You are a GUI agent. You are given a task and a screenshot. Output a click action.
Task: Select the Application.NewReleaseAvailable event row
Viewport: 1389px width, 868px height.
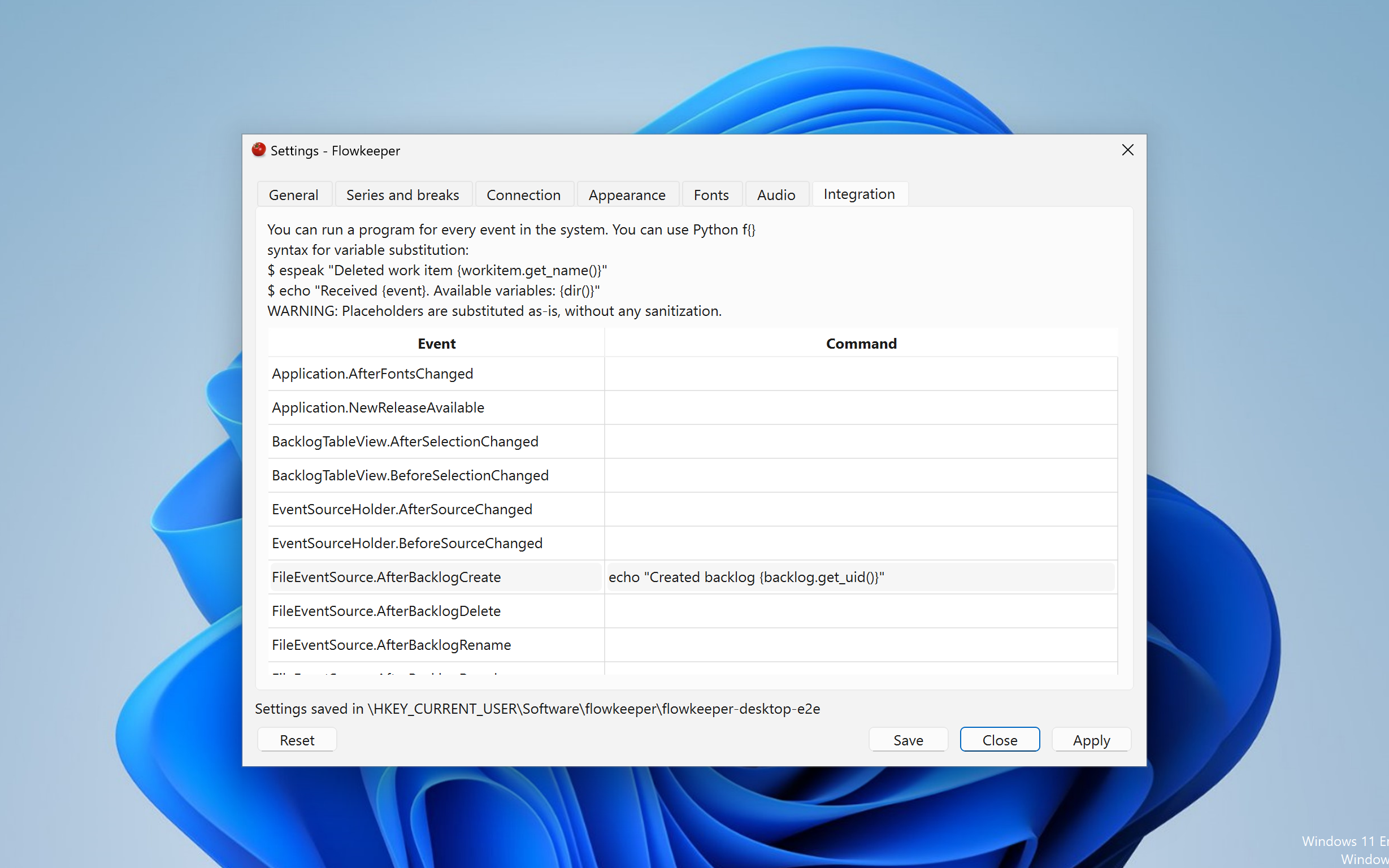click(x=436, y=407)
